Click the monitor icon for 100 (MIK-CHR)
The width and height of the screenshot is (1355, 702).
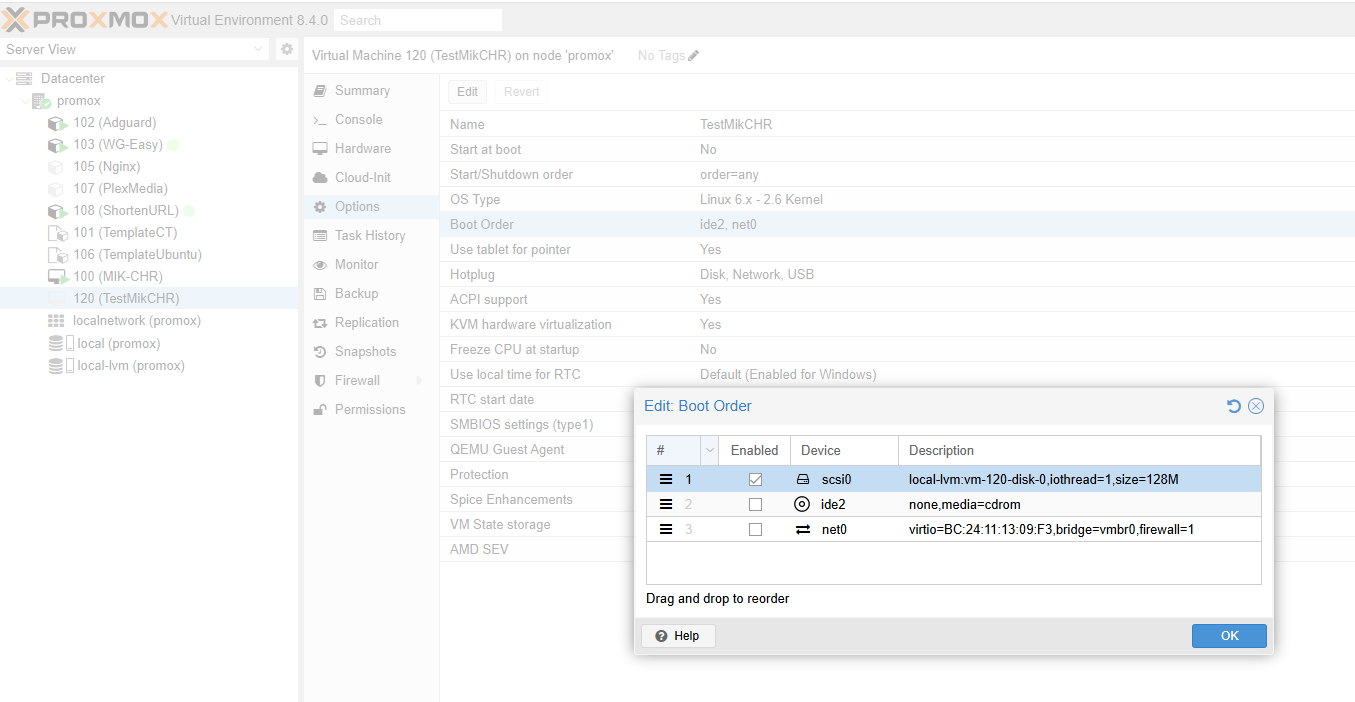click(x=58, y=277)
